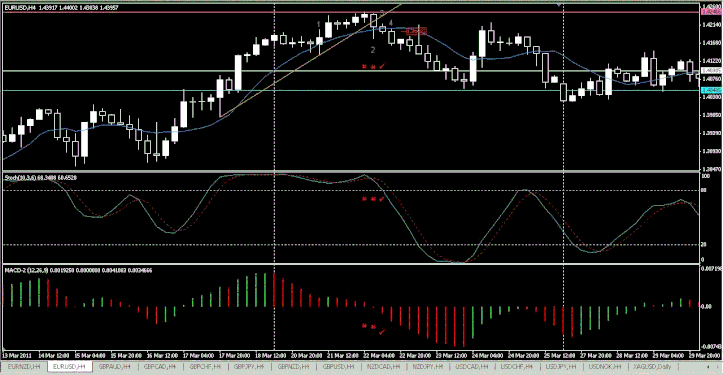Click the pink price label on price axis

pos(711,12)
